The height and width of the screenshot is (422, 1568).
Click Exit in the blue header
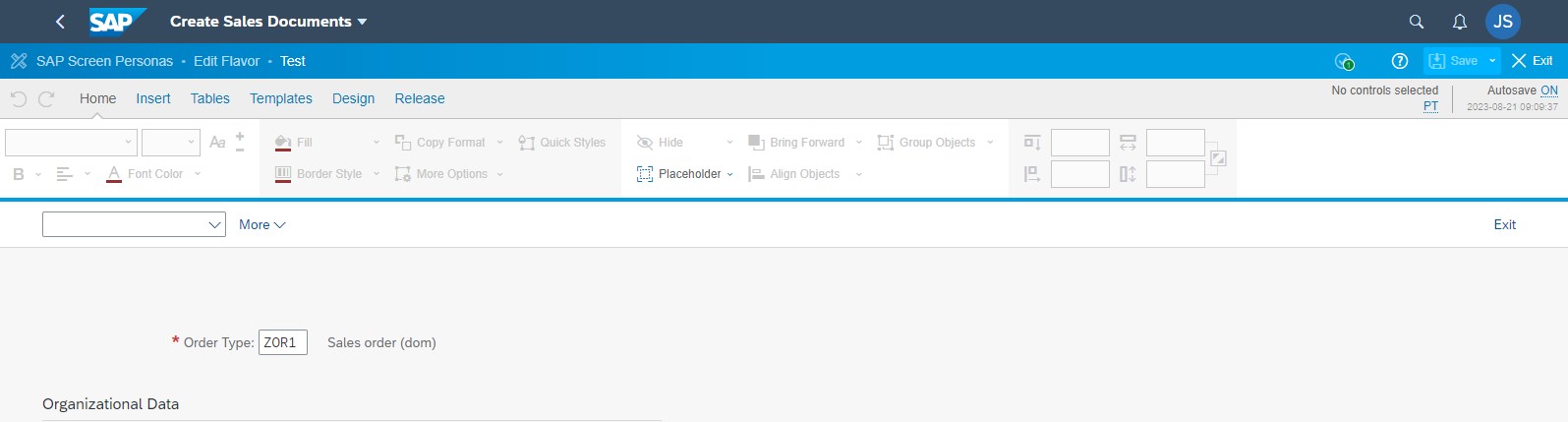click(x=1533, y=61)
